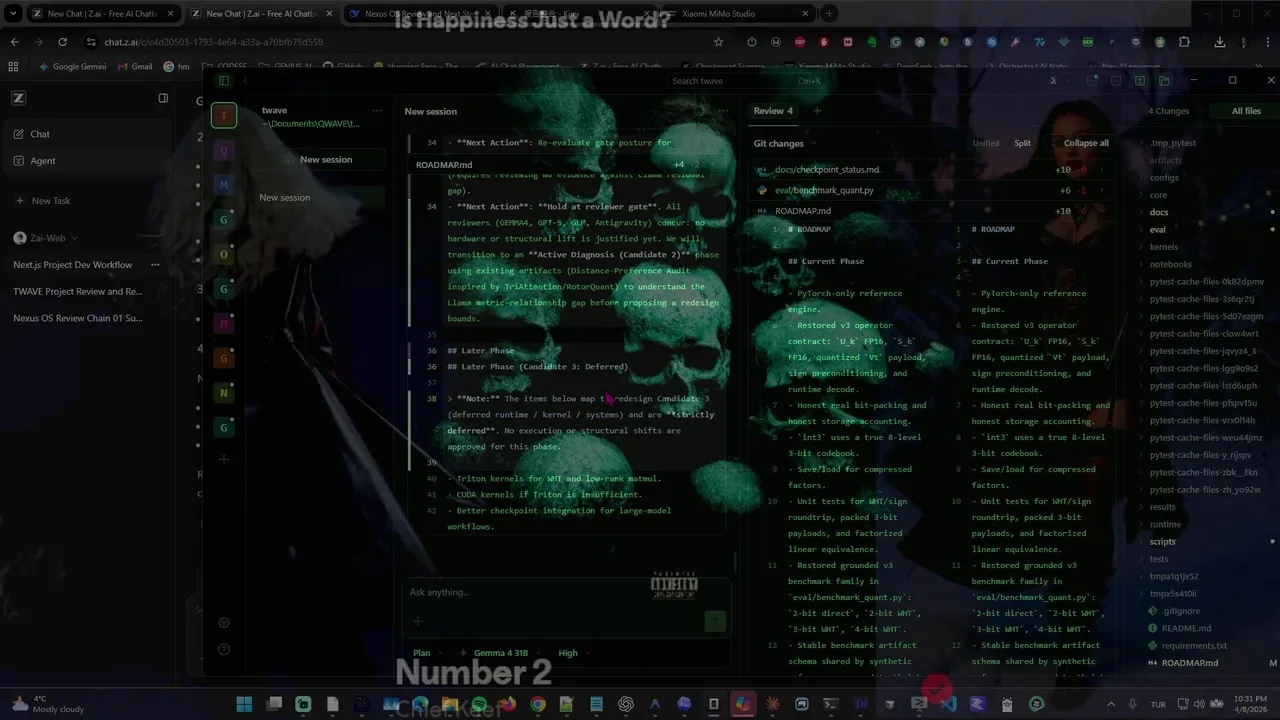Open the weather widget in taskbar

tap(48, 704)
